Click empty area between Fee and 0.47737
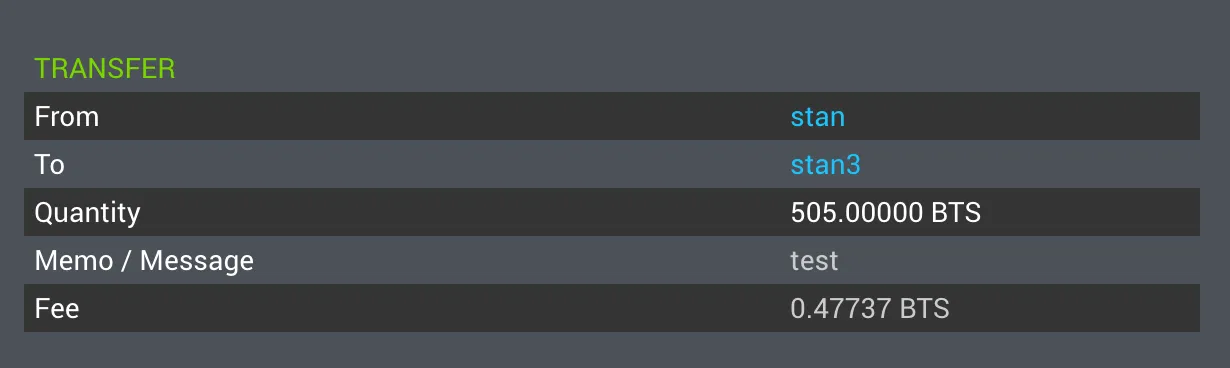The image size is (1230, 368). tap(435, 309)
